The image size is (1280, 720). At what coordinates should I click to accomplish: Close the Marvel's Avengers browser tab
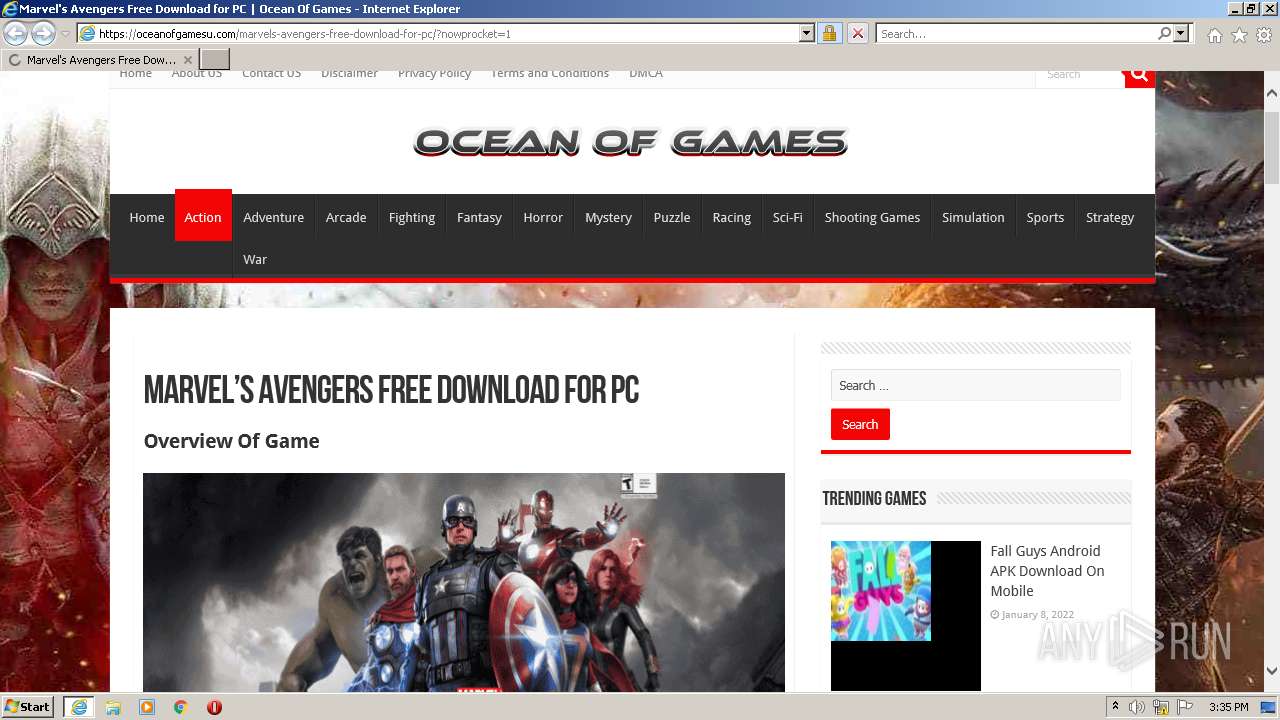[188, 60]
